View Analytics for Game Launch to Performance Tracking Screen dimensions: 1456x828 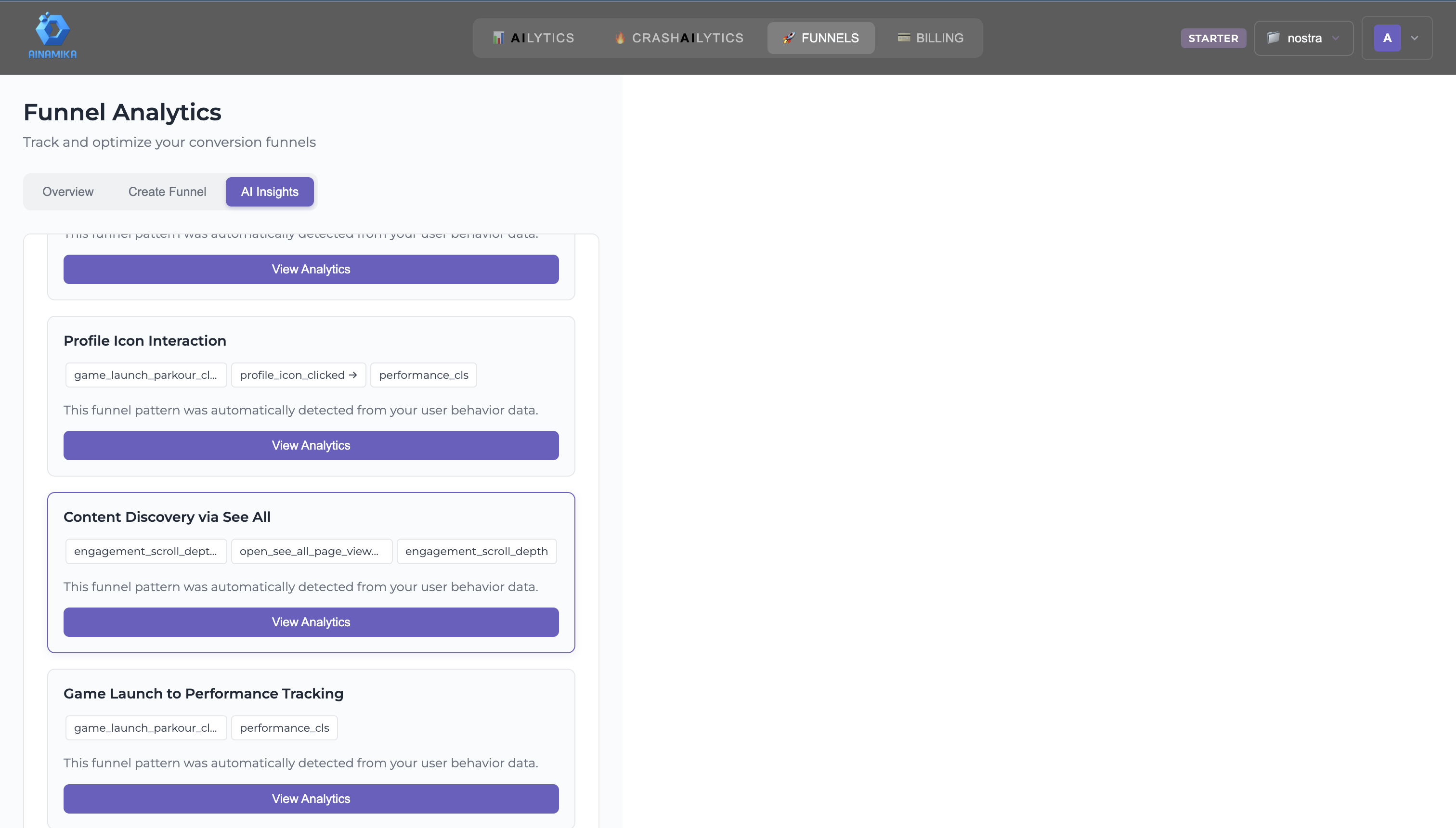311,799
